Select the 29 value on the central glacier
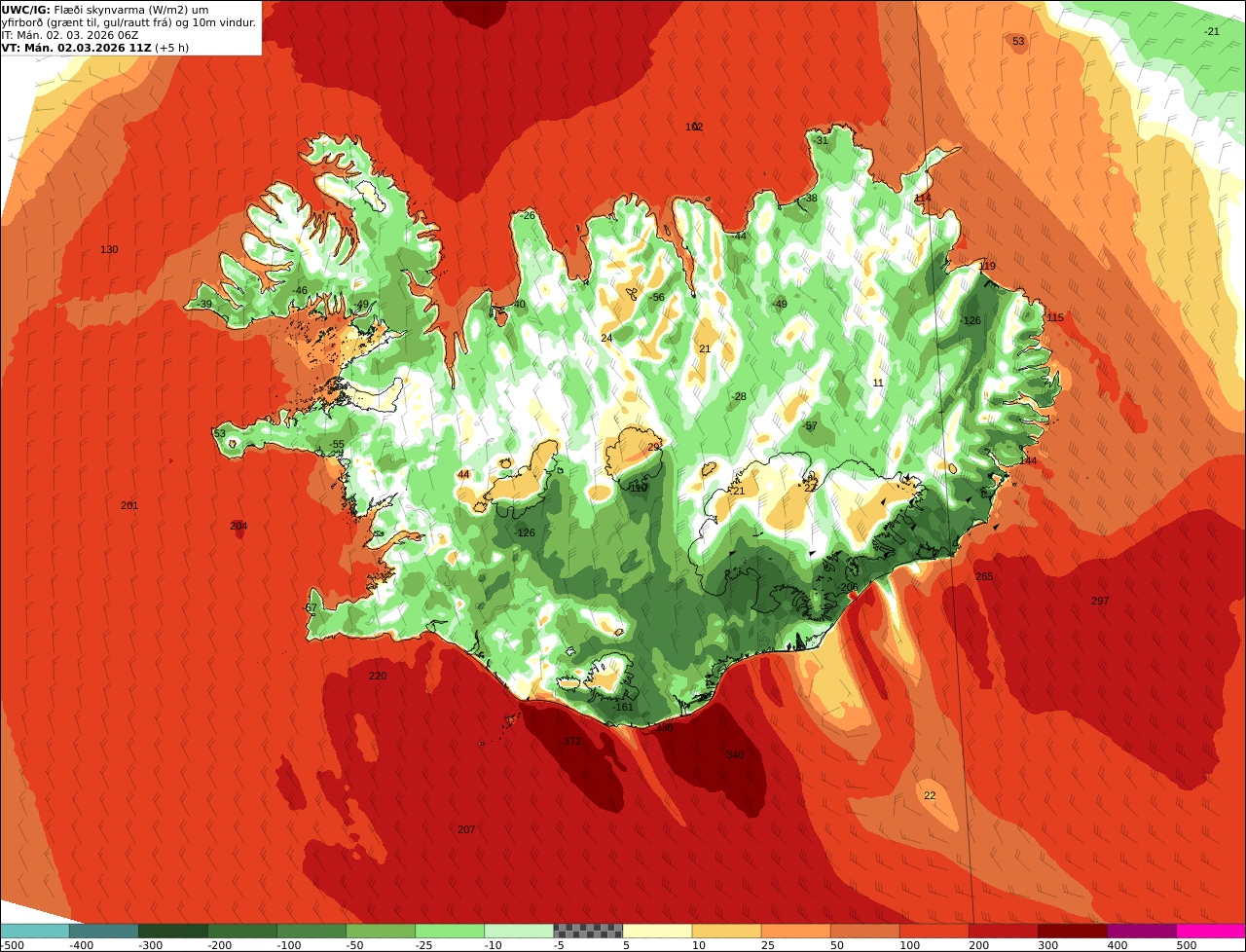 pyautogui.click(x=653, y=448)
